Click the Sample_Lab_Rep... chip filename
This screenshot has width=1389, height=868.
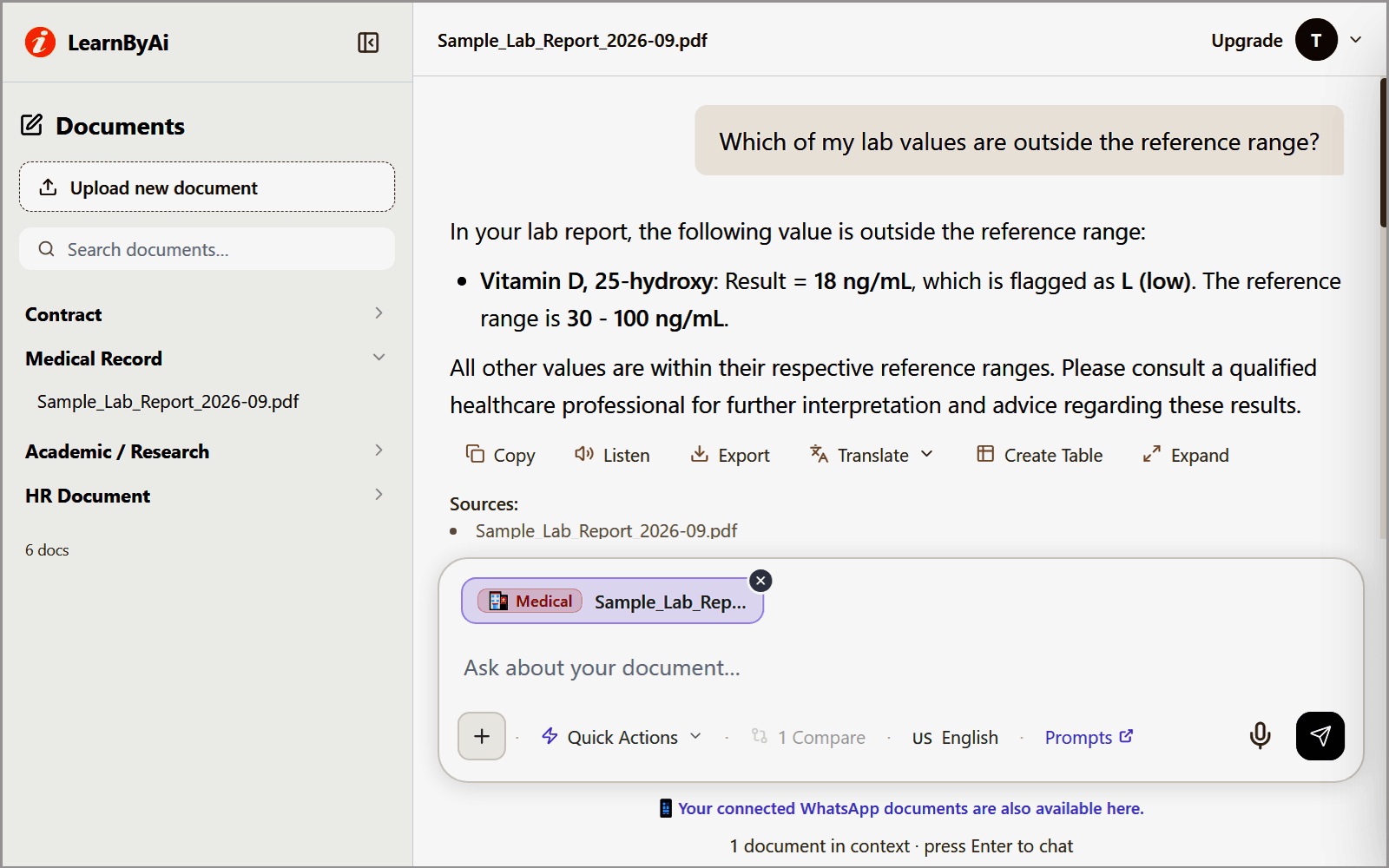click(670, 602)
